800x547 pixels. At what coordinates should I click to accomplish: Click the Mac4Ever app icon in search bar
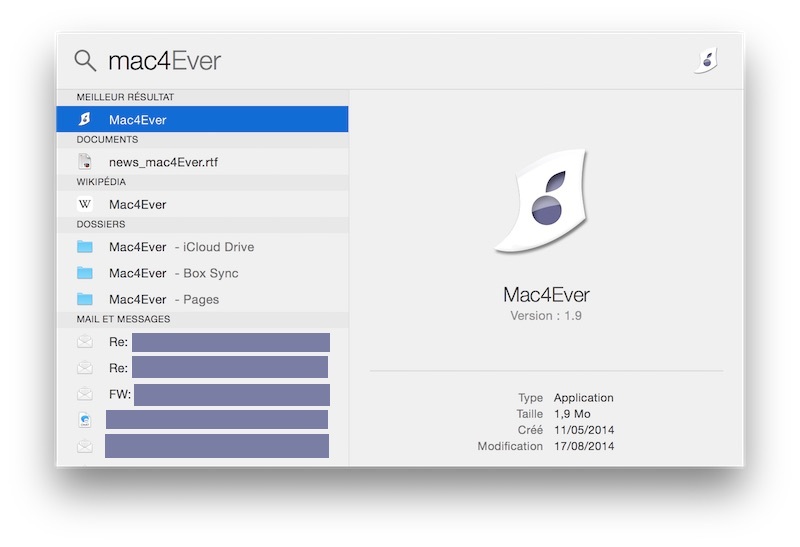(707, 60)
